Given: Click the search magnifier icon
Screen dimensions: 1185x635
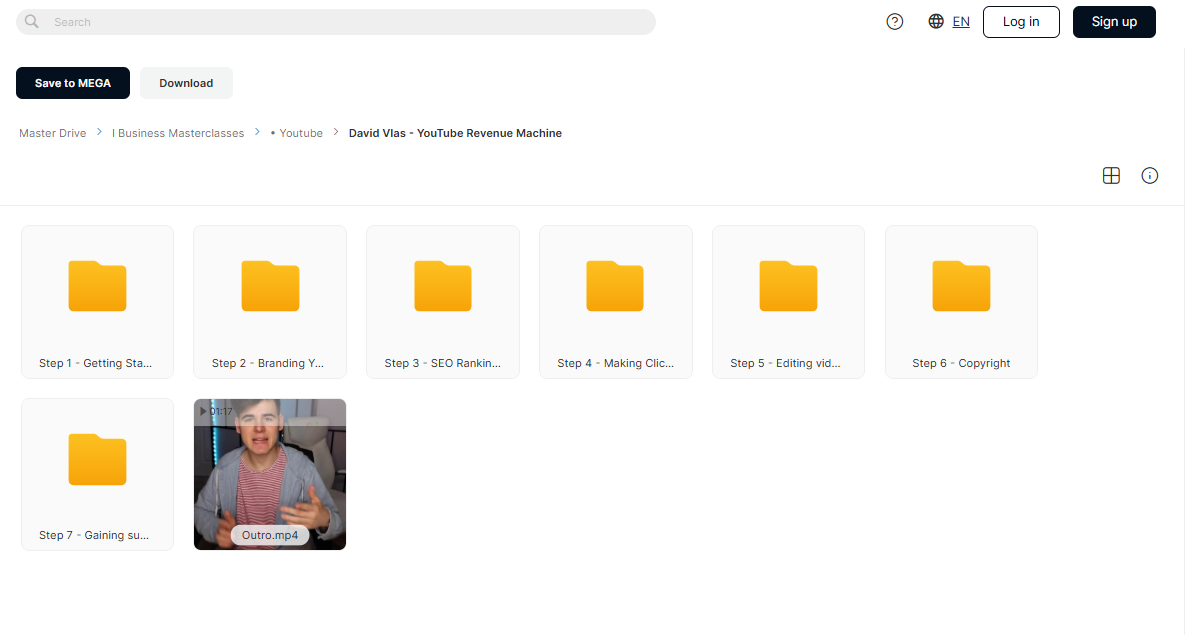Looking at the screenshot, I should coord(32,22).
